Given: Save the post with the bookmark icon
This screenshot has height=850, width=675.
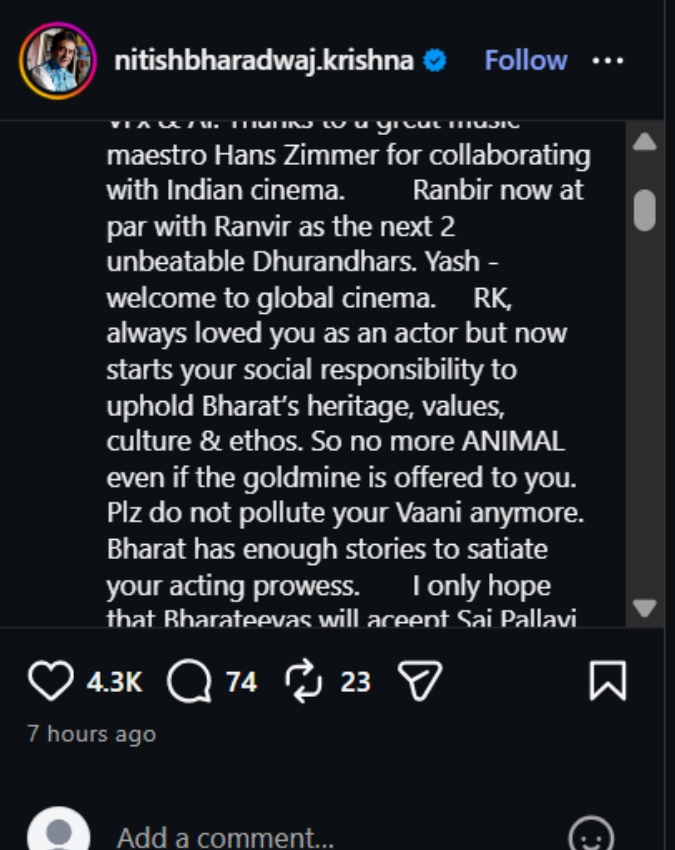Looking at the screenshot, I should [608, 681].
